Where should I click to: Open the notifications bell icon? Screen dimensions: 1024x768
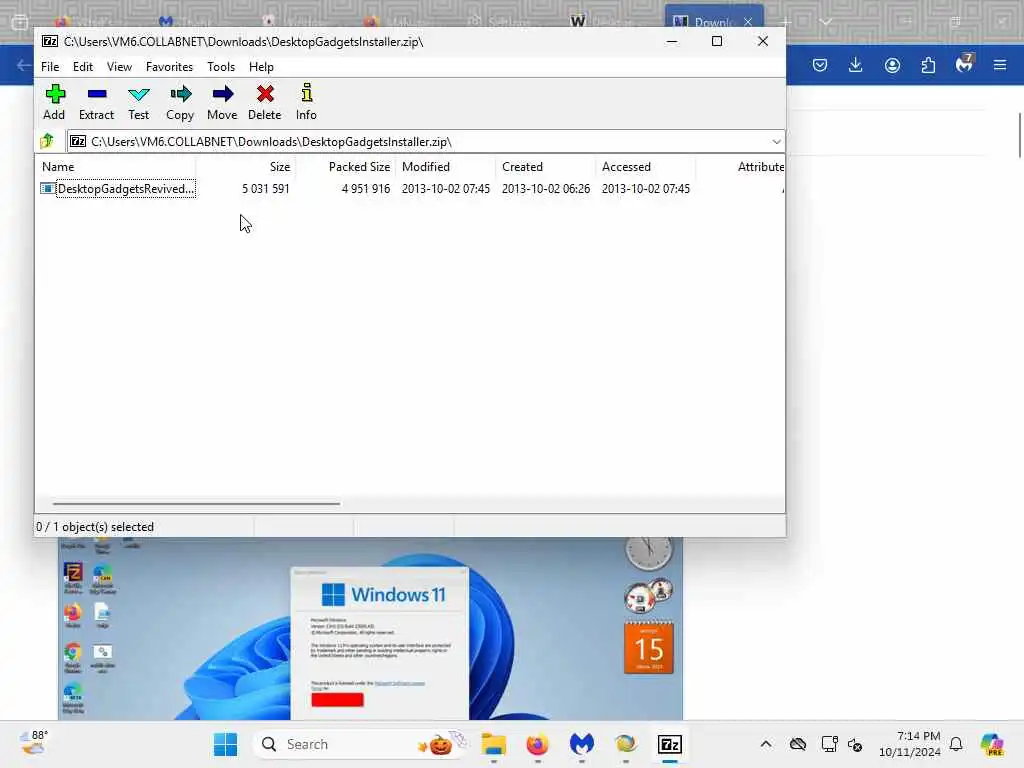tap(956, 744)
